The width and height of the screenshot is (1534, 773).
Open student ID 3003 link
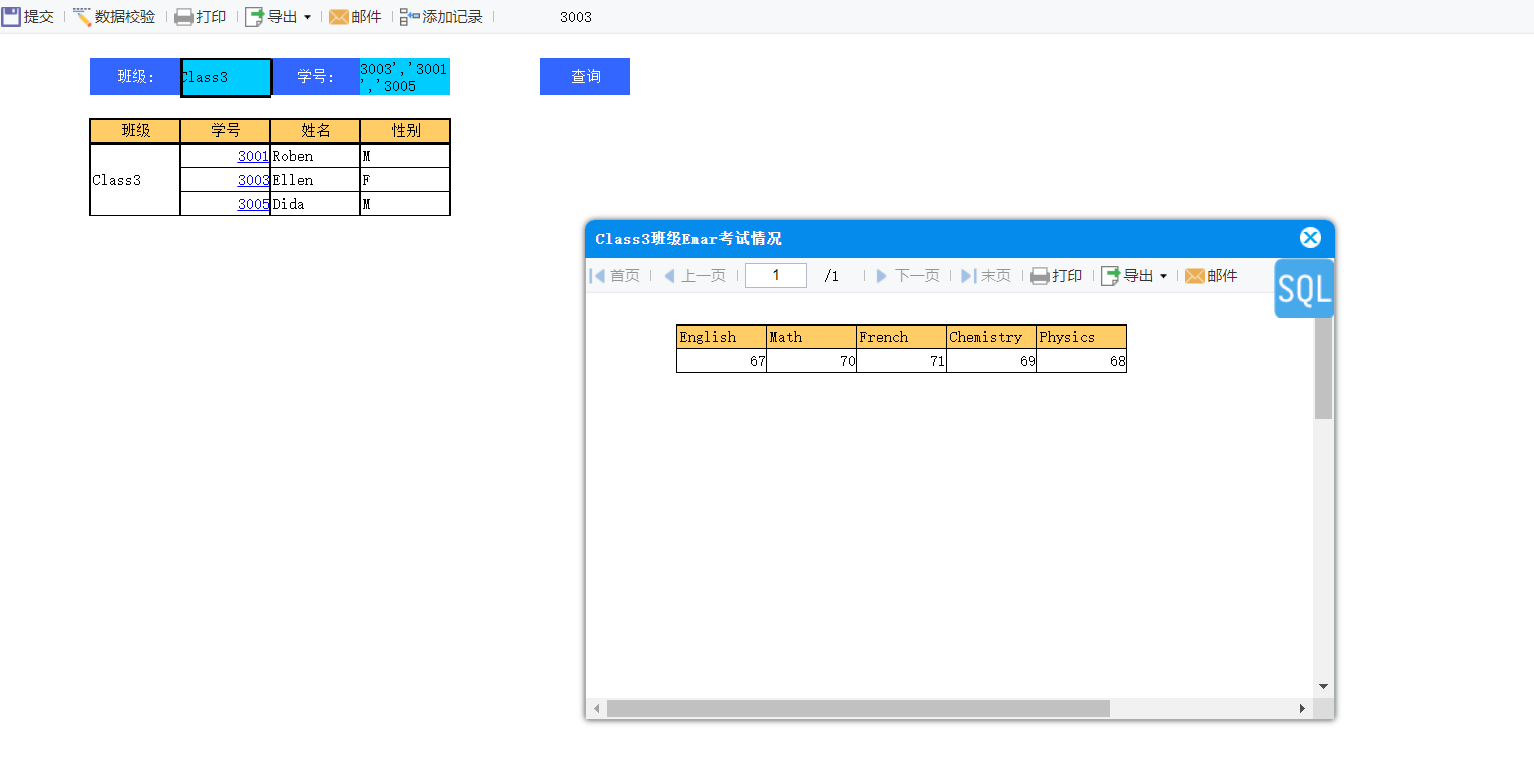253,180
